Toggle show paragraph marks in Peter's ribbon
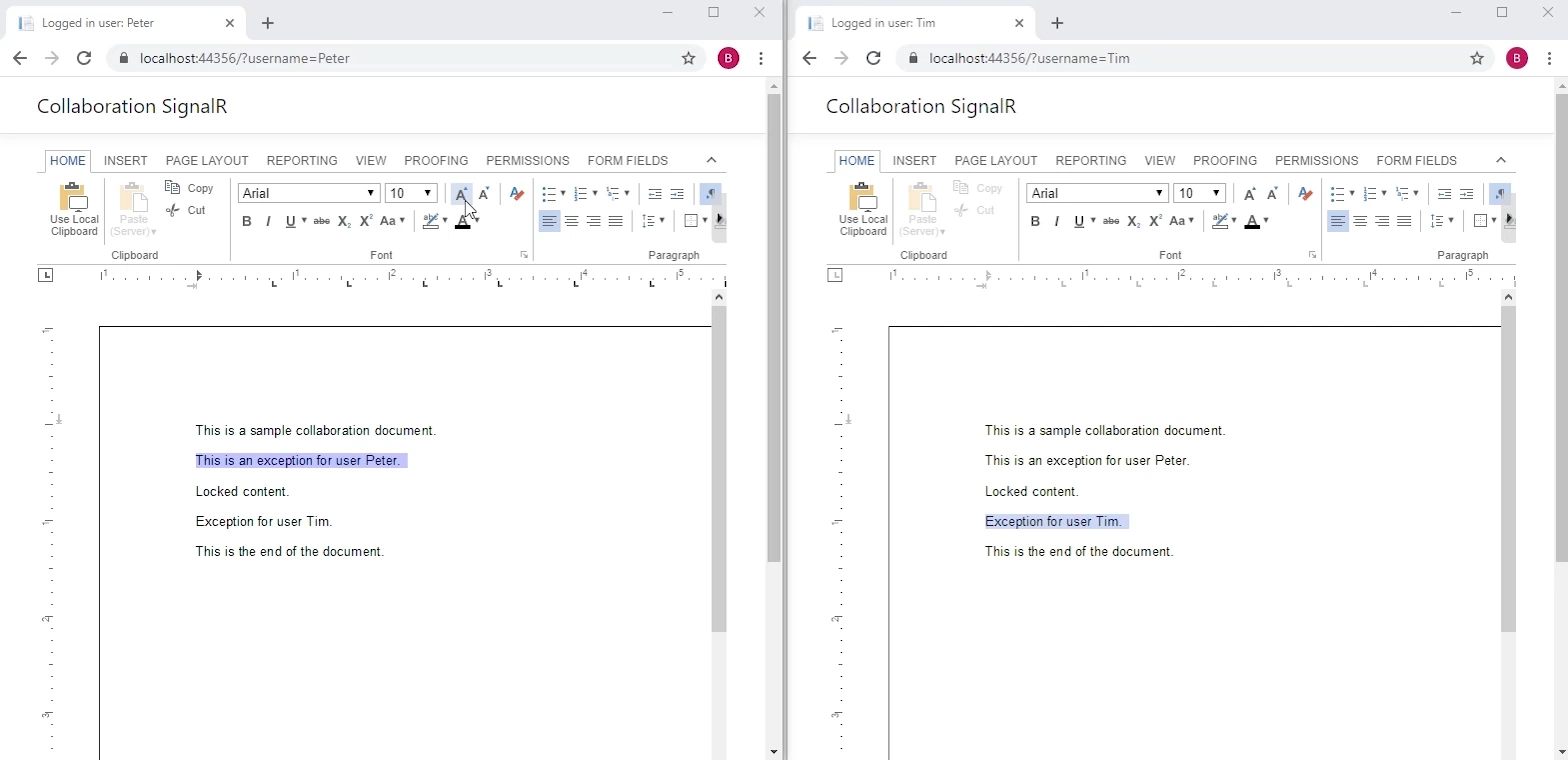Viewport: 1568px width, 760px height. tap(711, 193)
